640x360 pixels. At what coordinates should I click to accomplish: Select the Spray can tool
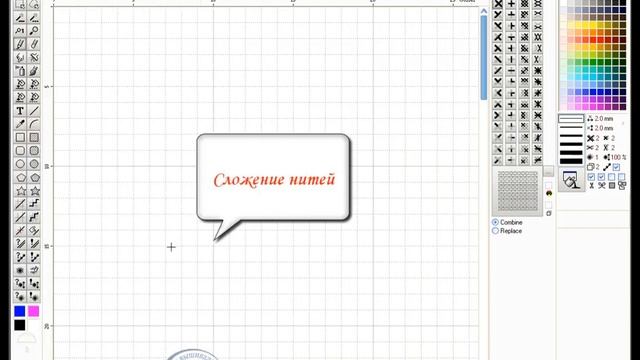20,71
